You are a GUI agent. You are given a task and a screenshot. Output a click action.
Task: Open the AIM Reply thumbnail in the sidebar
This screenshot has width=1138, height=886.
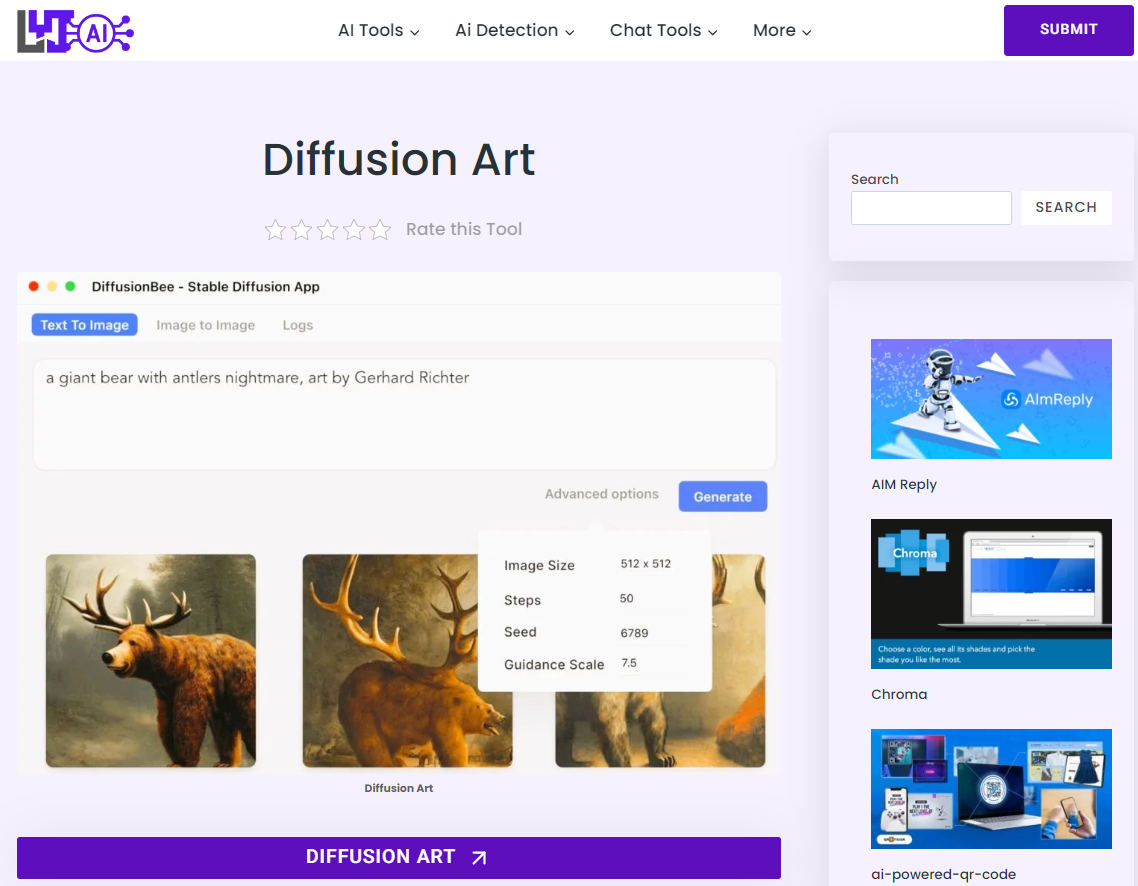point(991,399)
